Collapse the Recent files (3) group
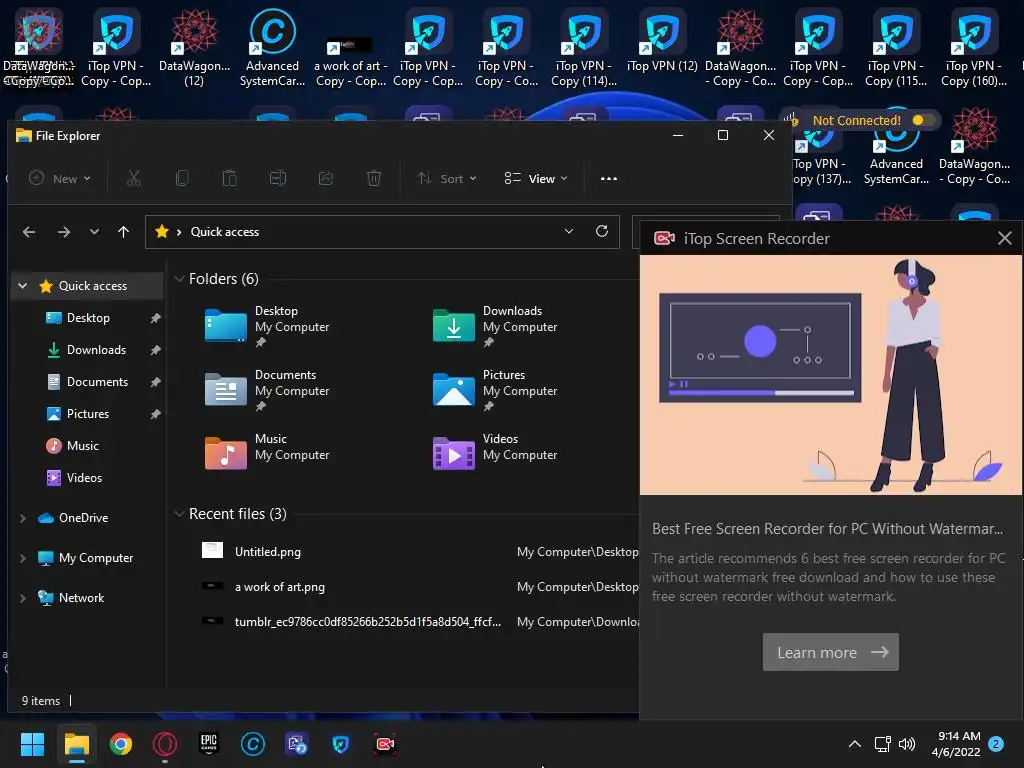 click(179, 514)
